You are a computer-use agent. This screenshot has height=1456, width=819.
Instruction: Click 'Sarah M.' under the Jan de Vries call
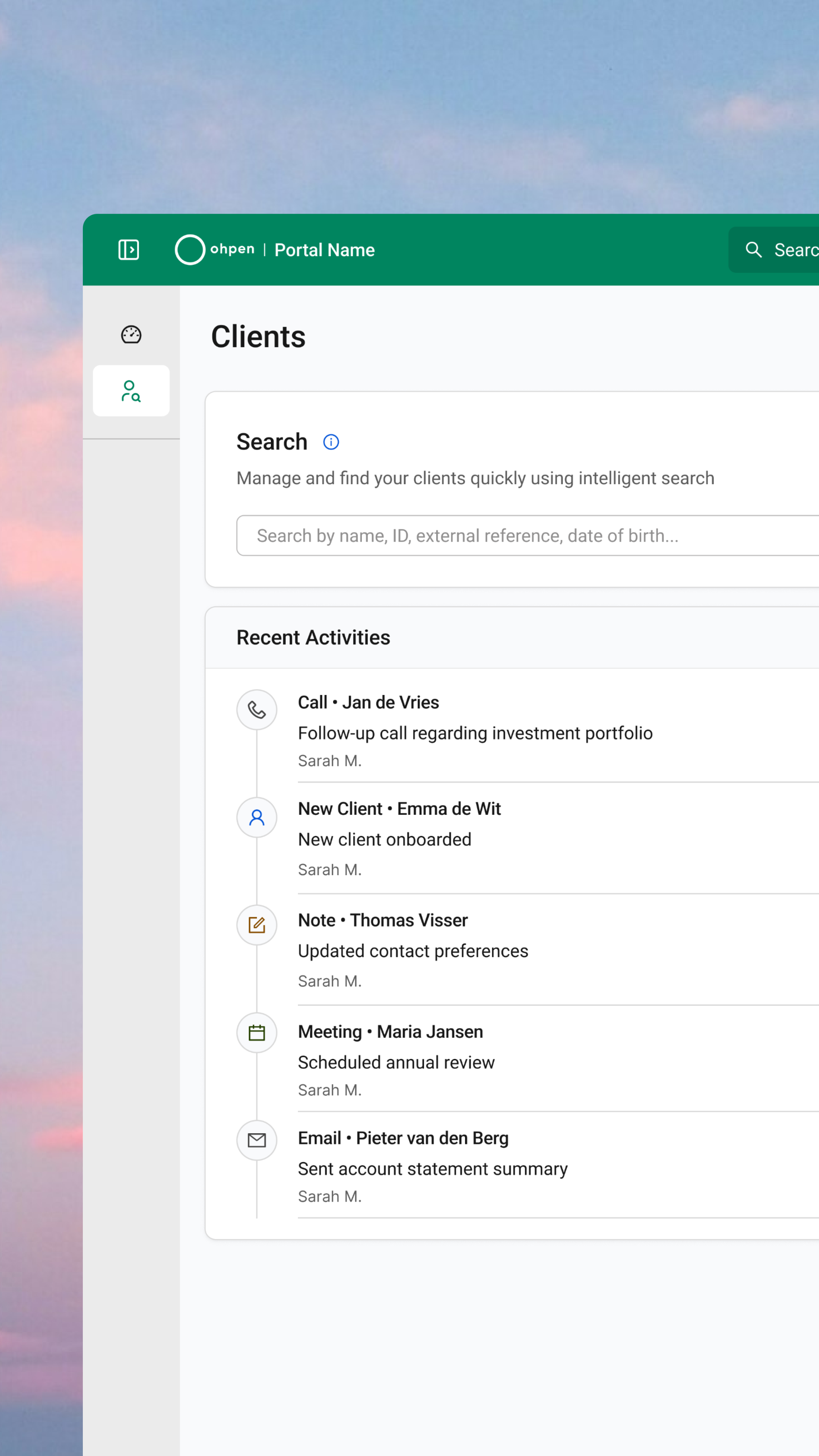click(x=330, y=761)
